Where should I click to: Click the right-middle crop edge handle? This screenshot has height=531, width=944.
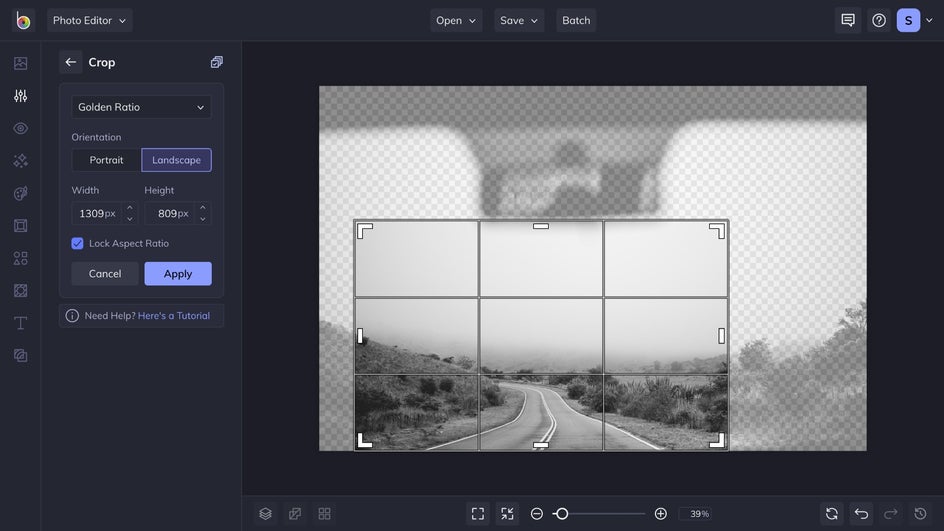pyautogui.click(x=721, y=336)
